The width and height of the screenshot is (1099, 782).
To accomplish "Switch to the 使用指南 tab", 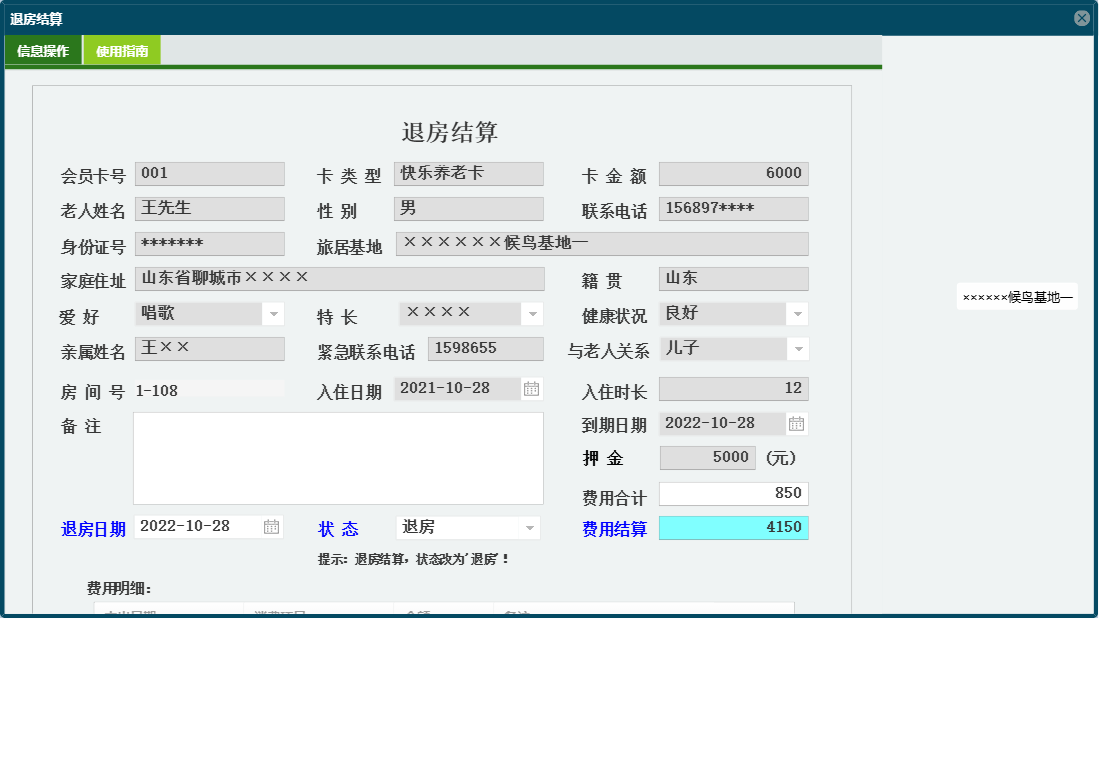I will click(x=122, y=48).
